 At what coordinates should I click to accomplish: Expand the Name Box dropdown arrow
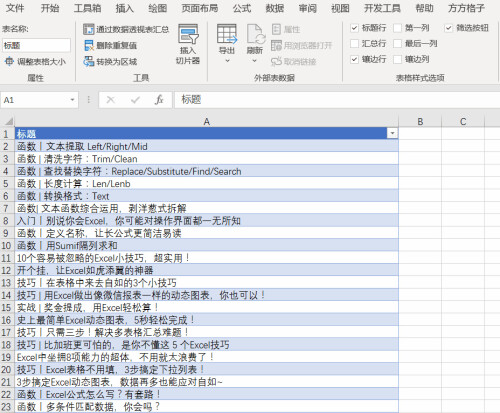coord(72,100)
